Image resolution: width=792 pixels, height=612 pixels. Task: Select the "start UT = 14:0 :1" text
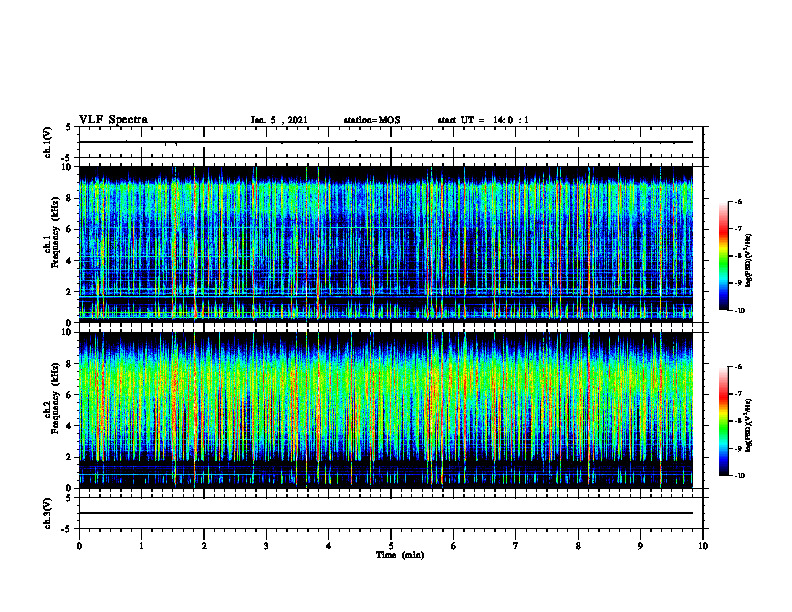click(483, 120)
